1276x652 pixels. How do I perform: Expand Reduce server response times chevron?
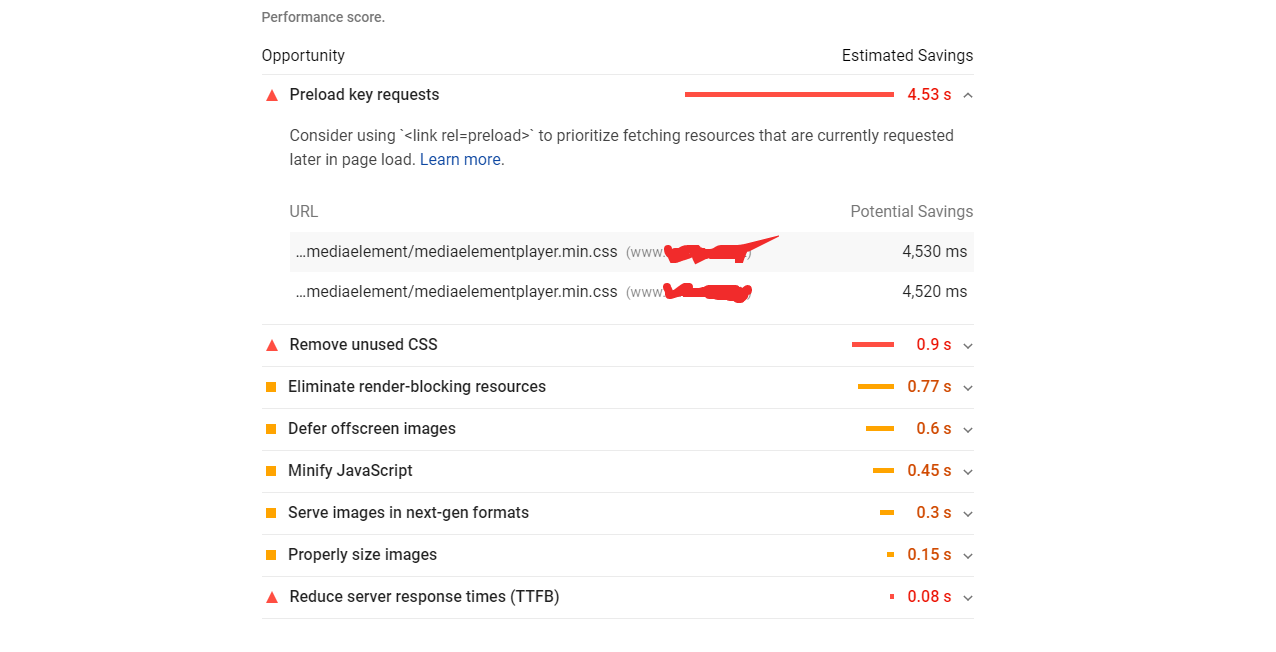point(967,598)
